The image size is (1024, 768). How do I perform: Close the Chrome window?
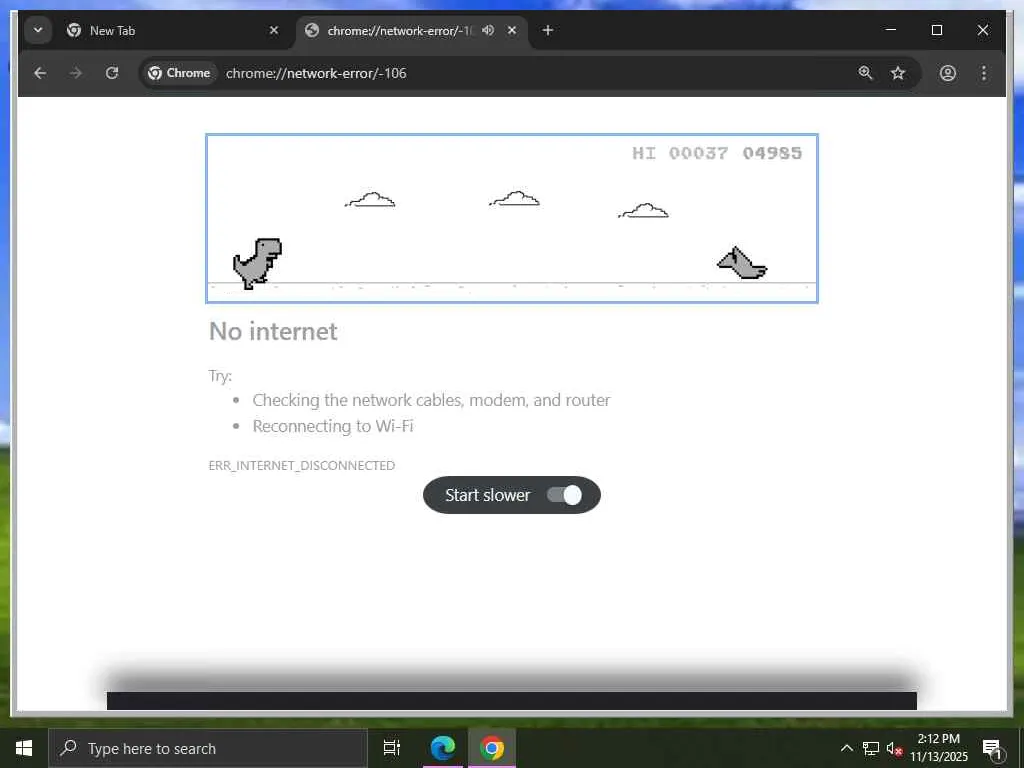click(982, 30)
